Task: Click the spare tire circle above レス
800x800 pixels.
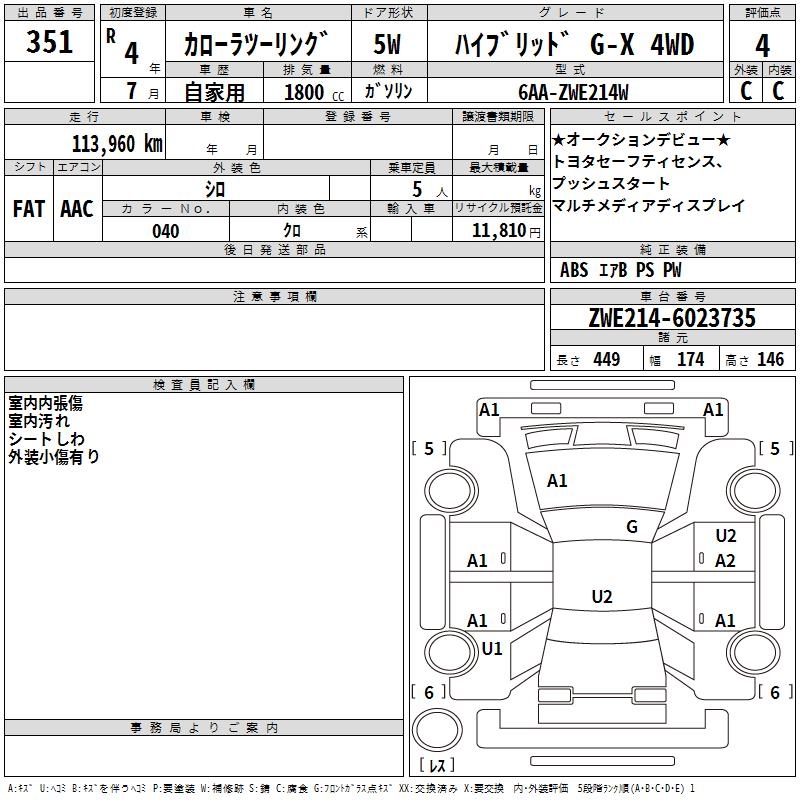Action: [x=437, y=730]
